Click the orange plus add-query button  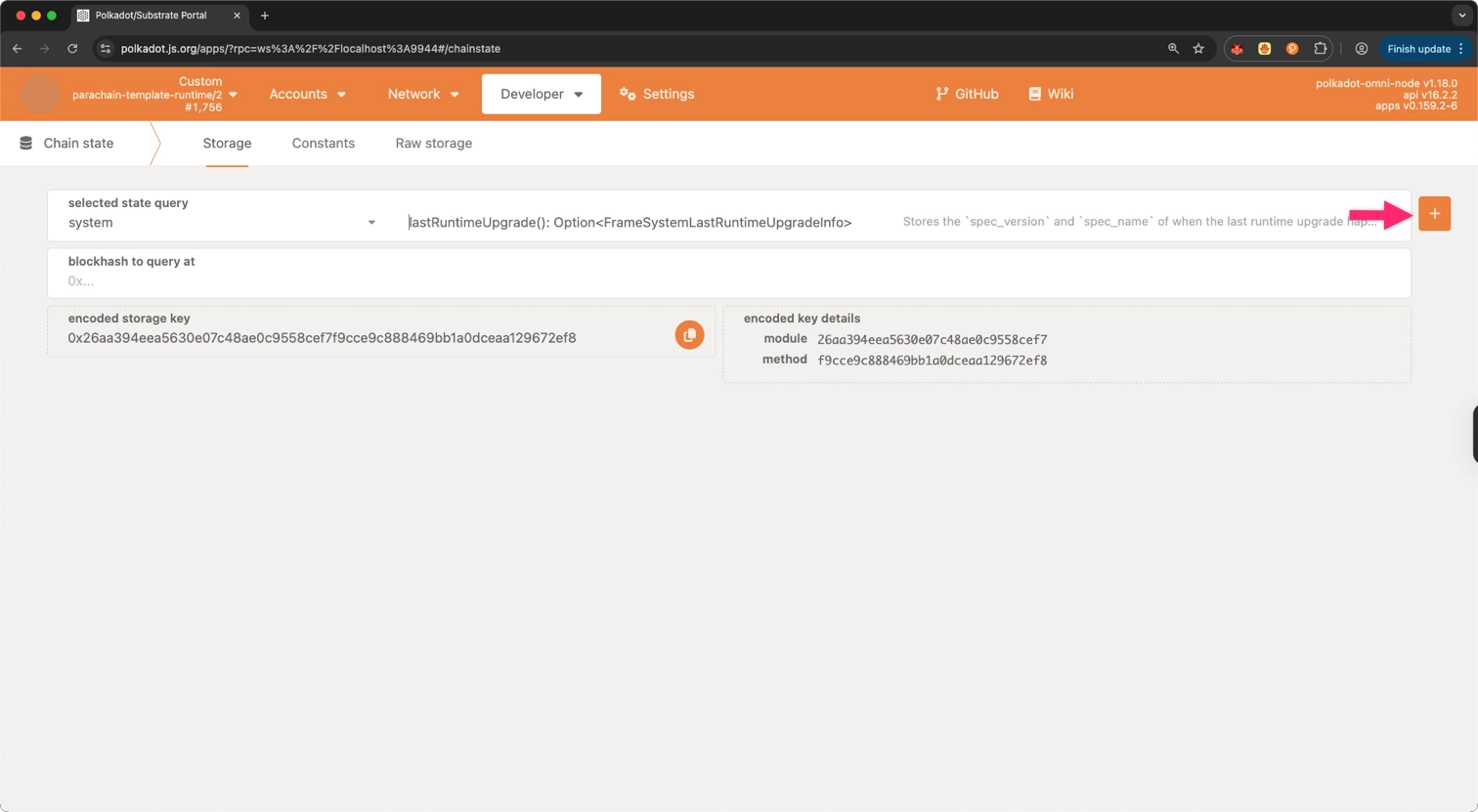click(1434, 214)
